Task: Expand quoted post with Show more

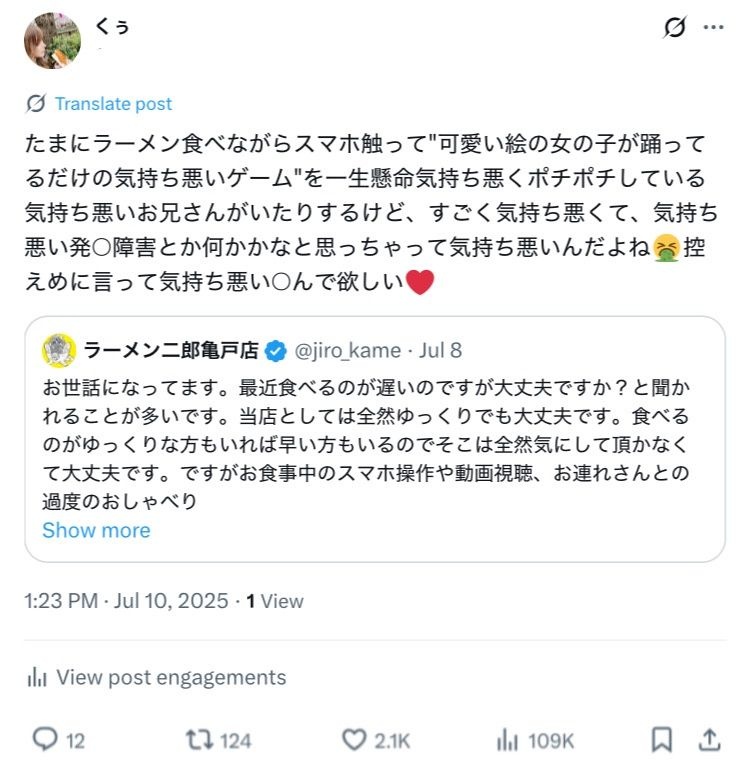Action: (x=96, y=530)
